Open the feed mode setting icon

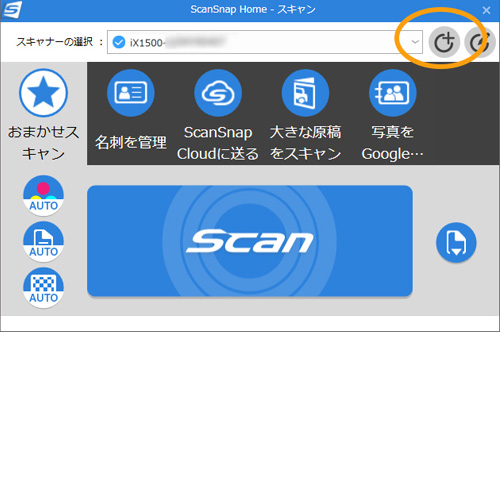click(456, 242)
